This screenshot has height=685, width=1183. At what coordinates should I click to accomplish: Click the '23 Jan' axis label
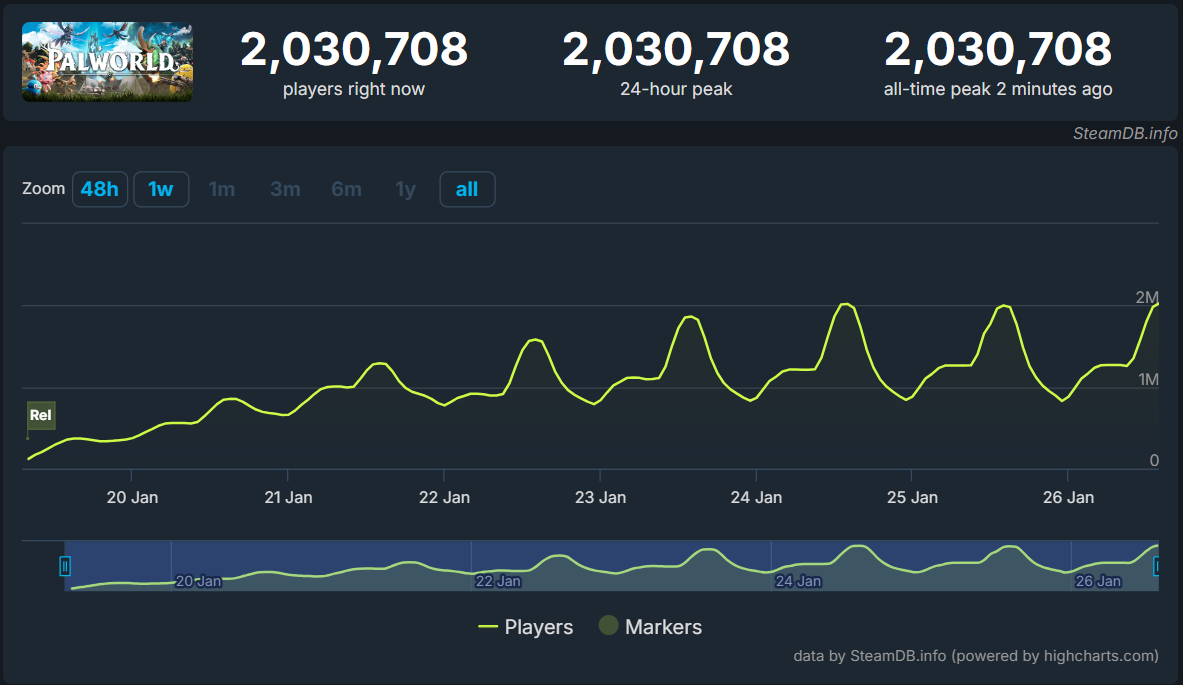pyautogui.click(x=601, y=497)
